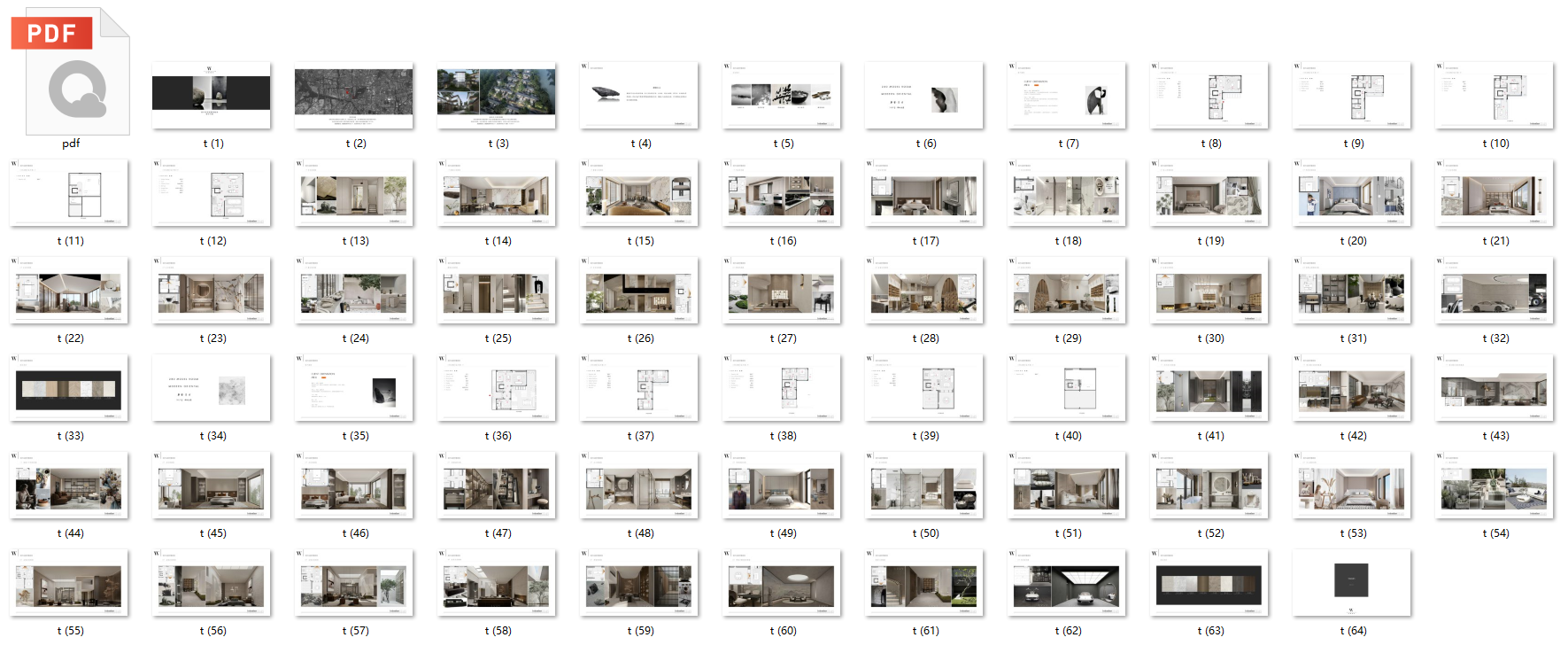Select thumbnail t (55)
Viewport: 1568px width, 653px height.
(69, 583)
